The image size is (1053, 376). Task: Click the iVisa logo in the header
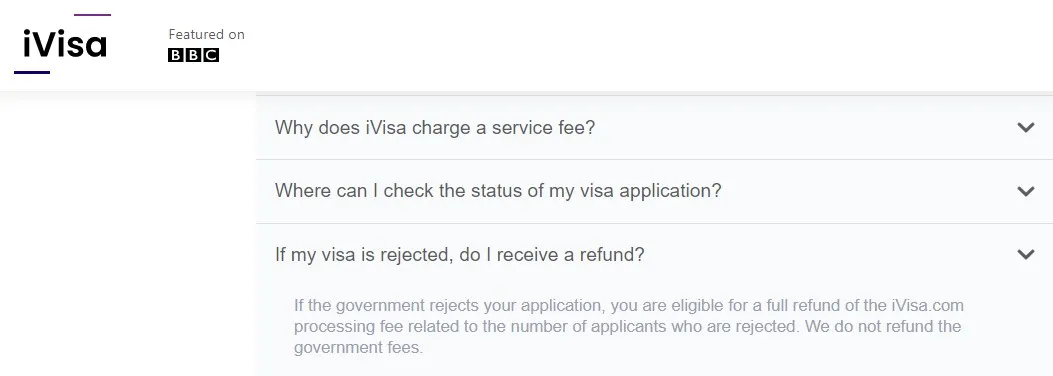point(64,44)
